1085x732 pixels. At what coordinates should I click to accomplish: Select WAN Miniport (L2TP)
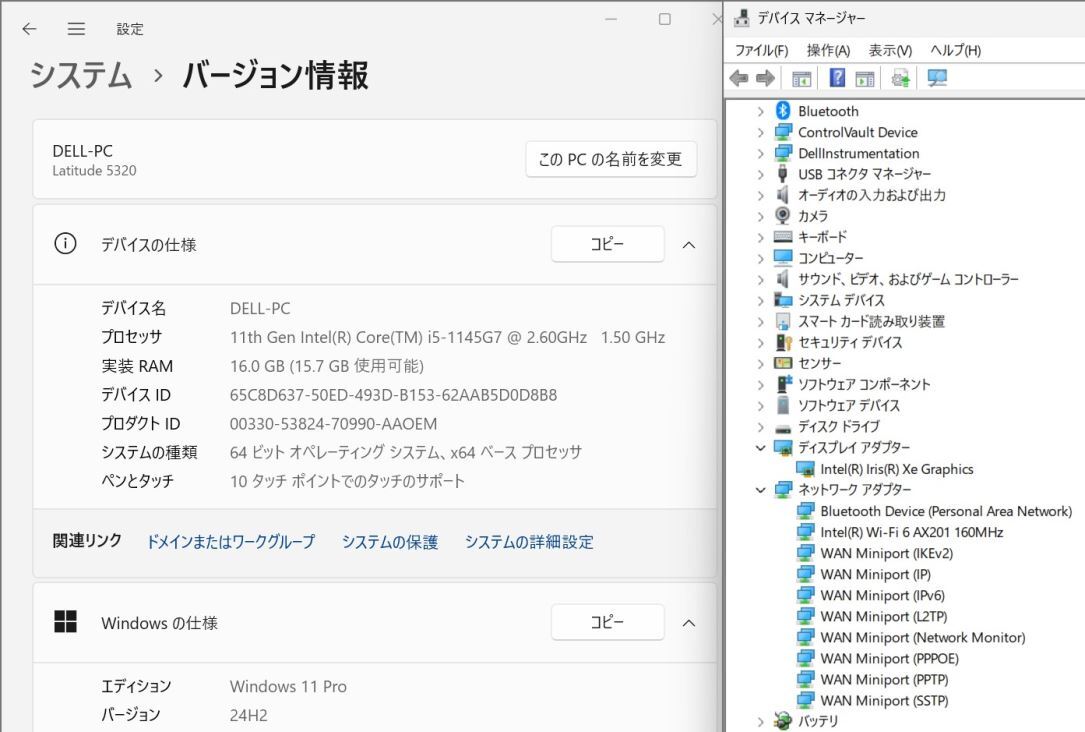[884, 616]
